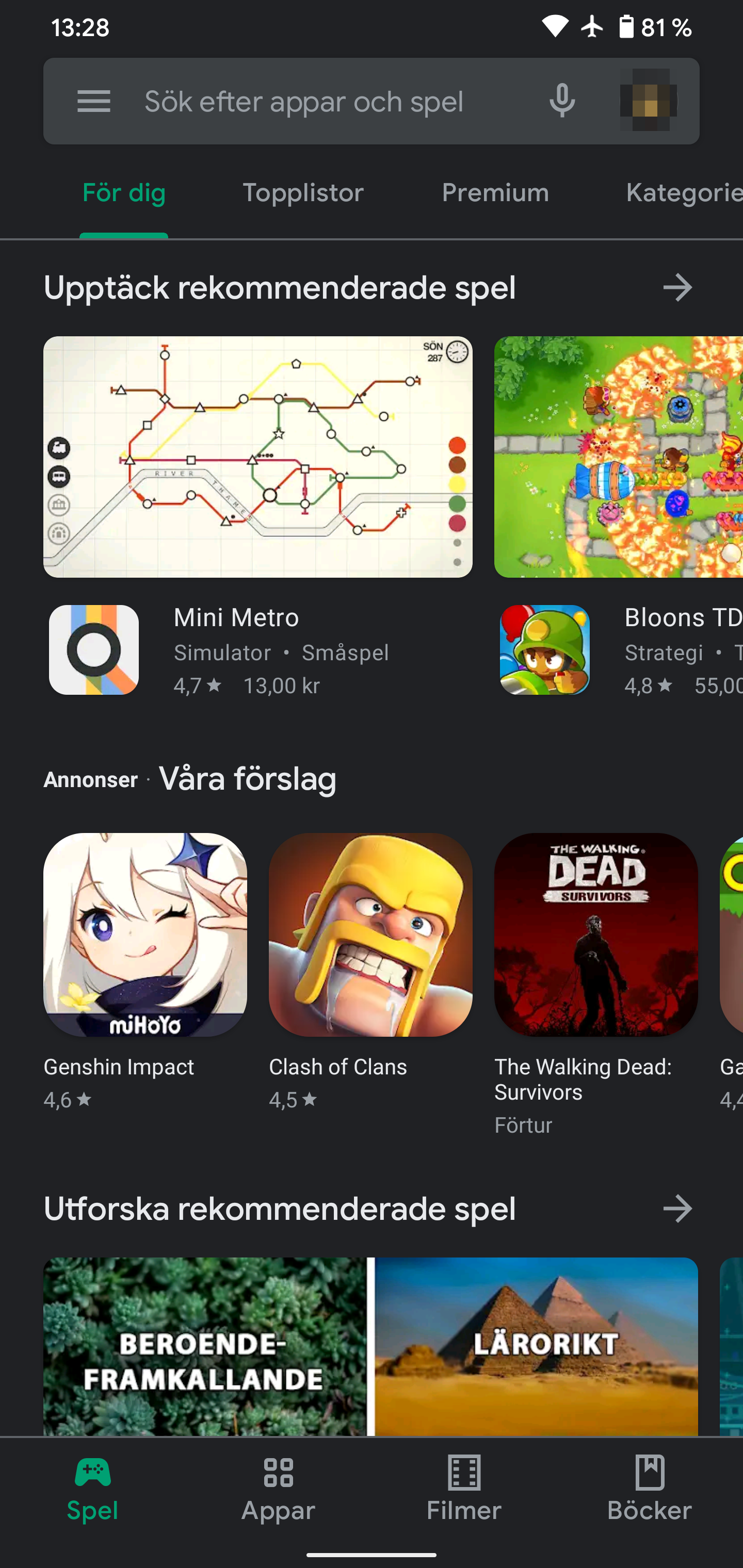This screenshot has height=1568, width=743.
Task: Open the Beroendeframkallande category banner
Action: click(205, 1346)
